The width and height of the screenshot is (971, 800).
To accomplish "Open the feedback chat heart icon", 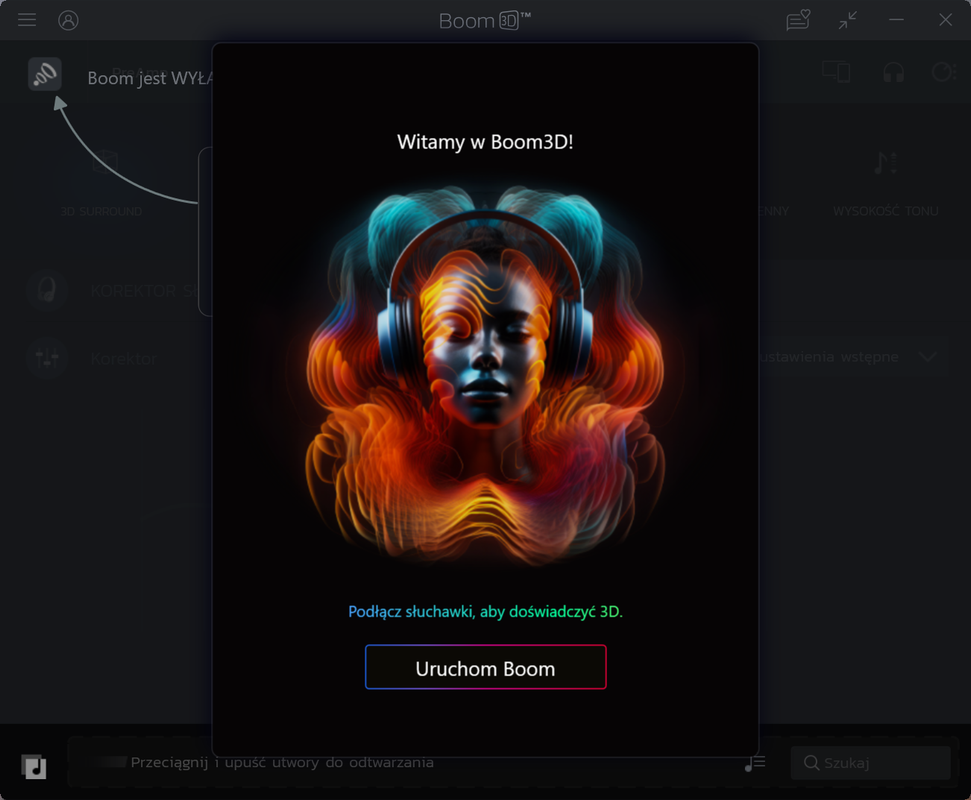I will 798,20.
